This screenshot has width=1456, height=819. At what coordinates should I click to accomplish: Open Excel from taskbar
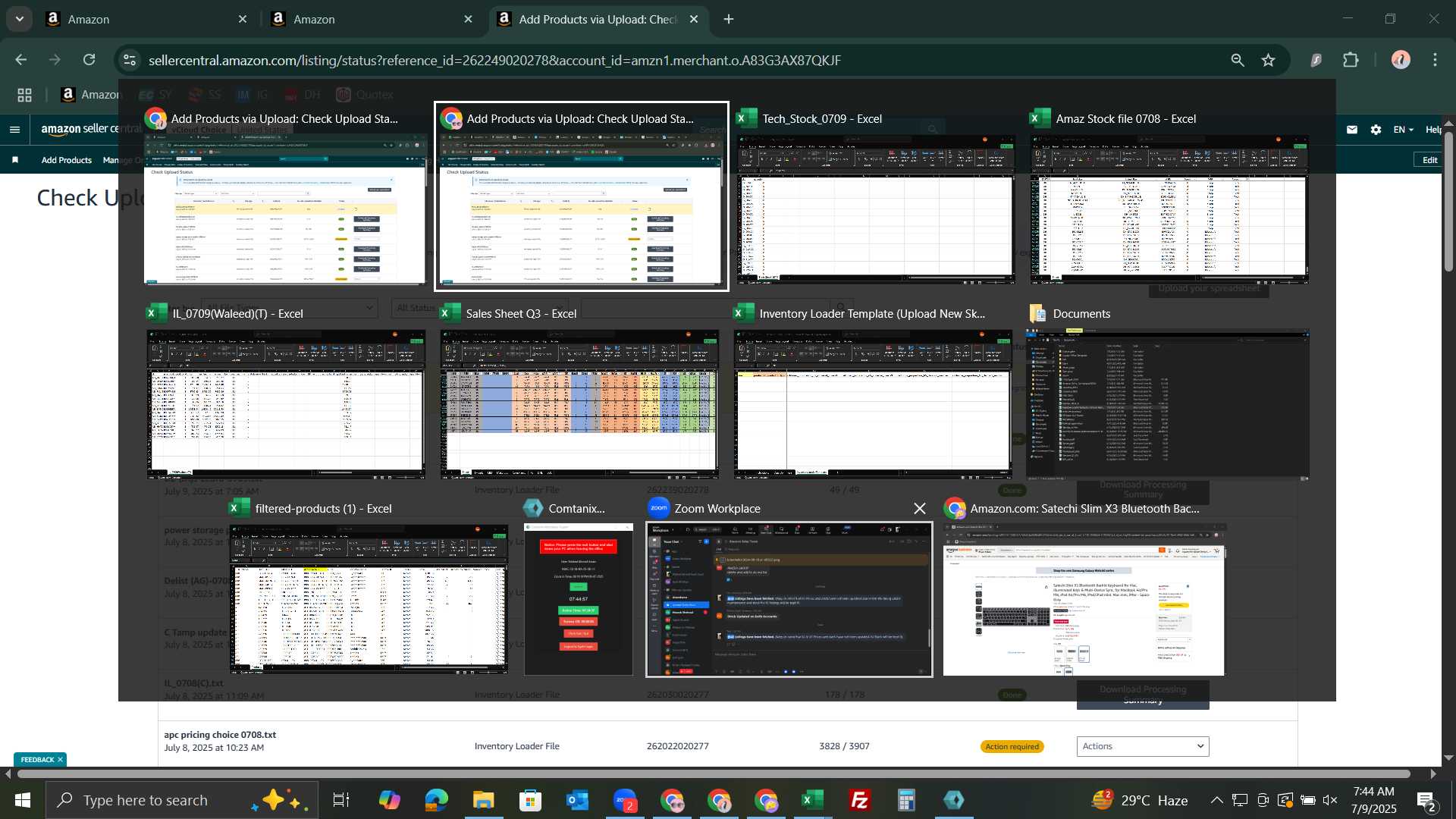point(813,800)
